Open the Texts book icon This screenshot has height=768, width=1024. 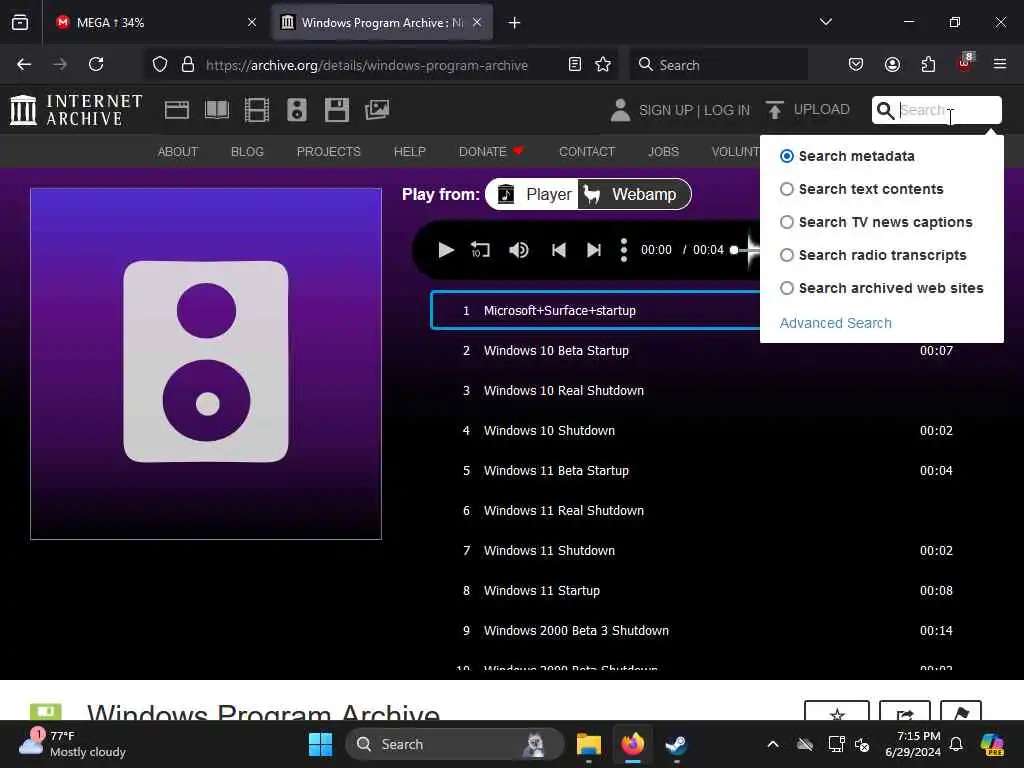tap(217, 110)
